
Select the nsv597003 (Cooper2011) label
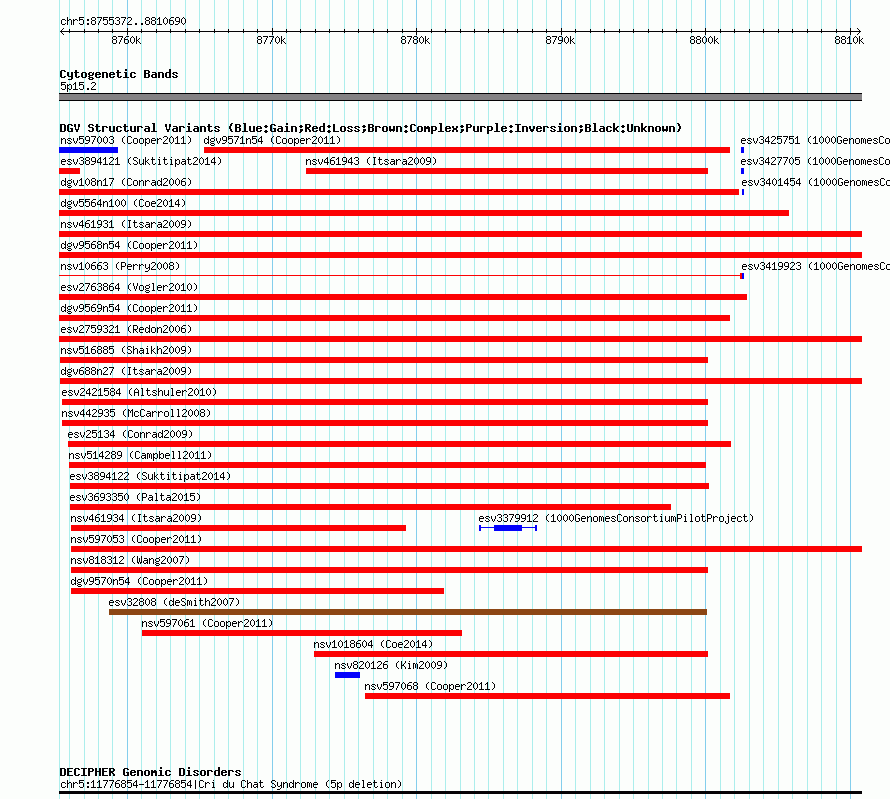tap(126, 140)
